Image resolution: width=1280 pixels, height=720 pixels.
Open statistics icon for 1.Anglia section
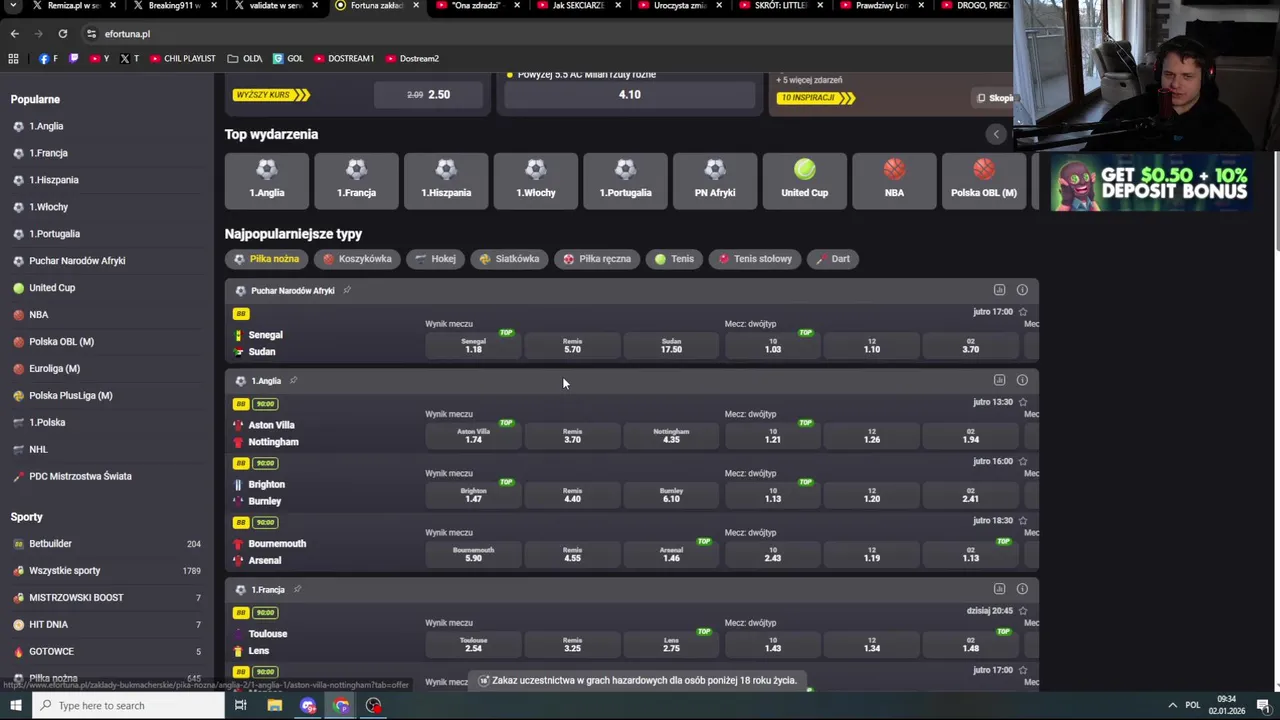click(999, 380)
